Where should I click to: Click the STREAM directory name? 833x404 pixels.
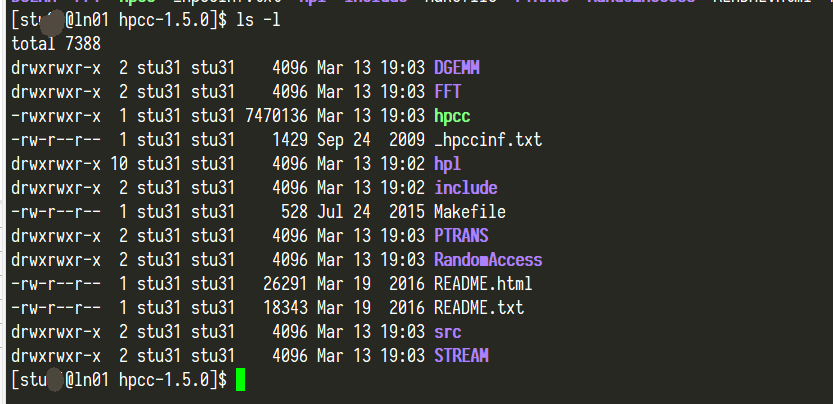click(x=461, y=356)
